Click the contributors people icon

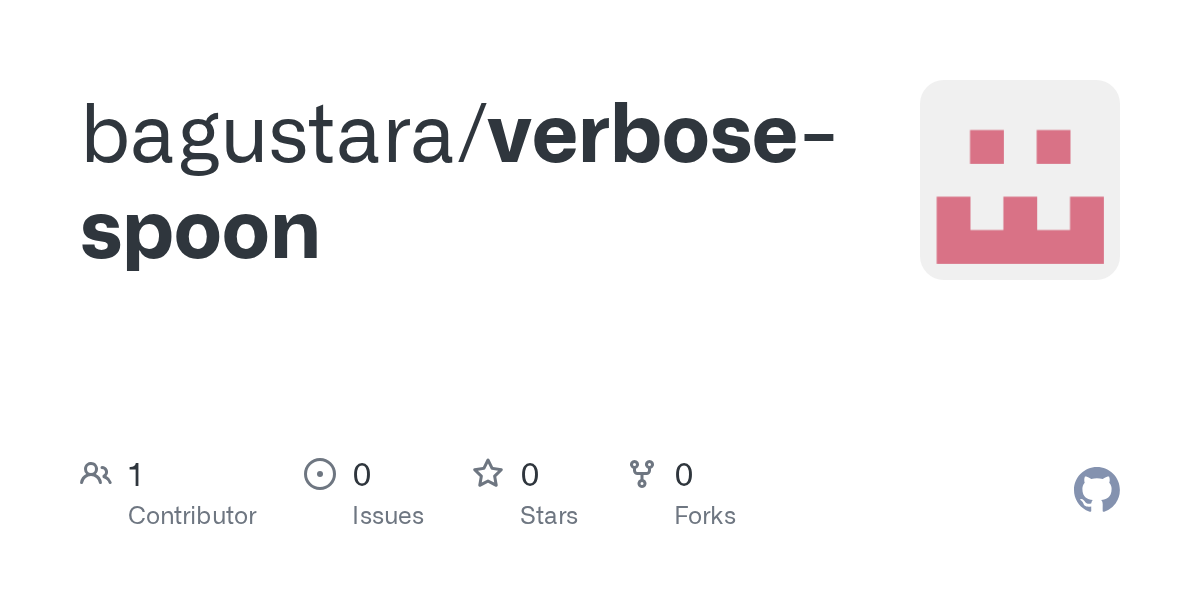tap(95, 473)
